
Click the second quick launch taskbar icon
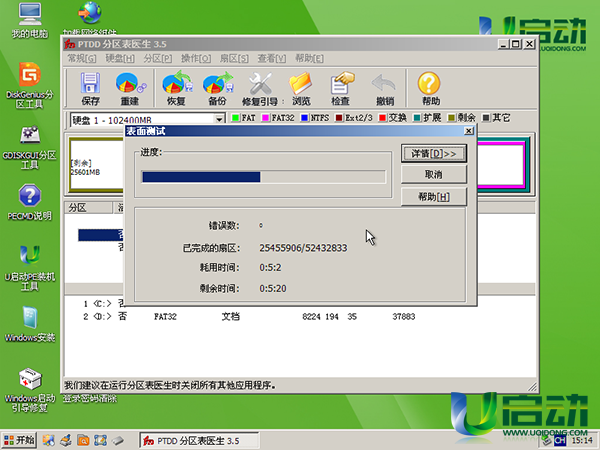tap(66, 440)
